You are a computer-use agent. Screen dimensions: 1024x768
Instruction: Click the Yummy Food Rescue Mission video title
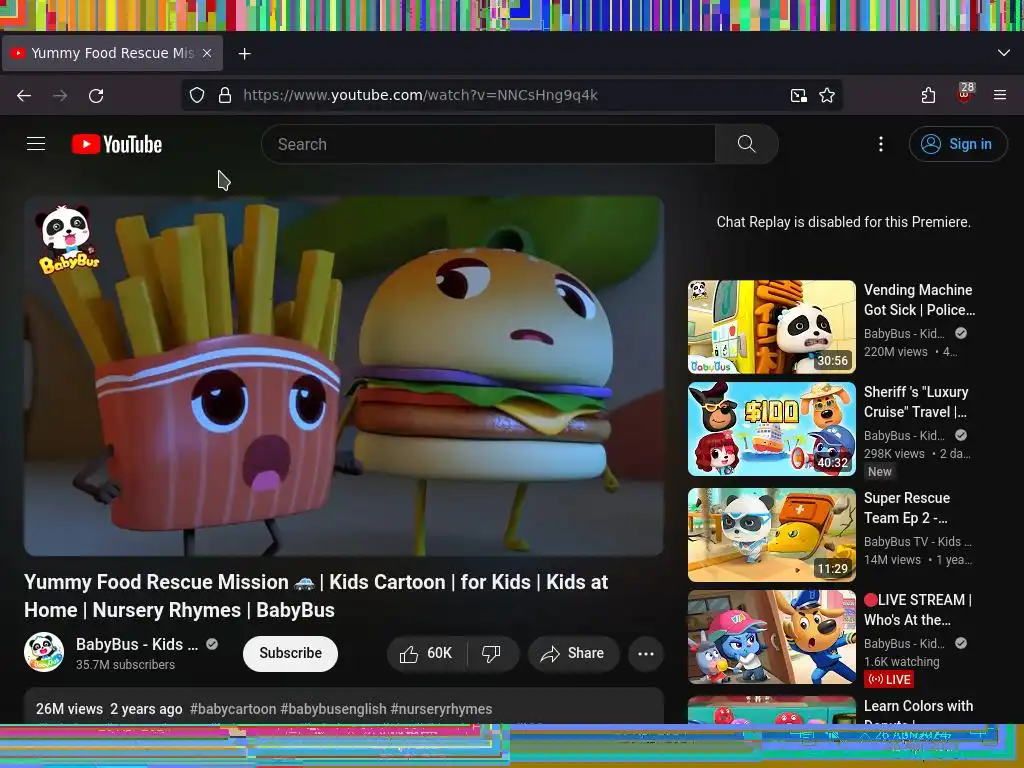tap(316, 596)
